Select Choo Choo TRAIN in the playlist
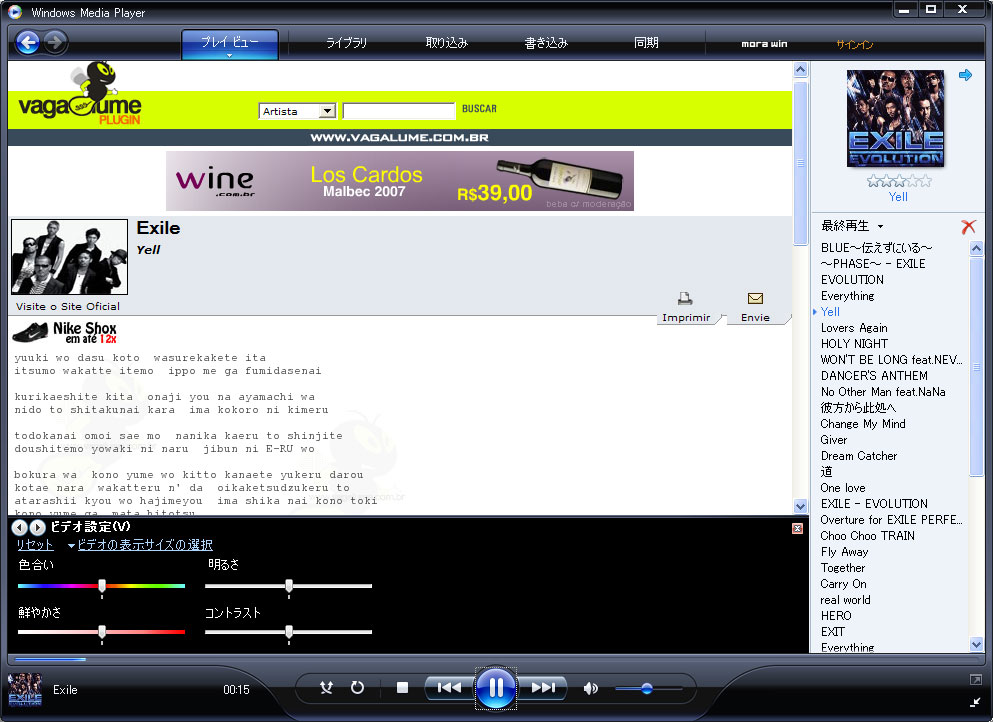 [868, 536]
